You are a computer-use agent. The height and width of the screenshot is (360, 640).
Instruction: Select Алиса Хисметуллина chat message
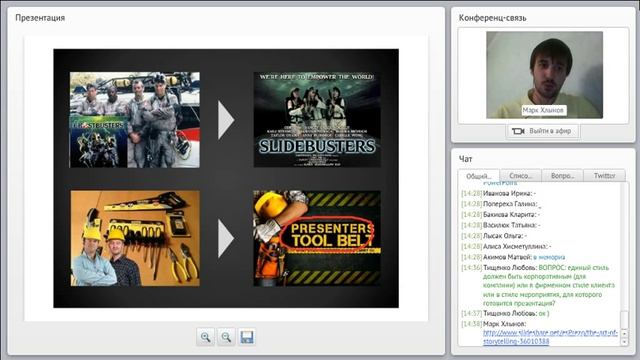click(x=507, y=247)
